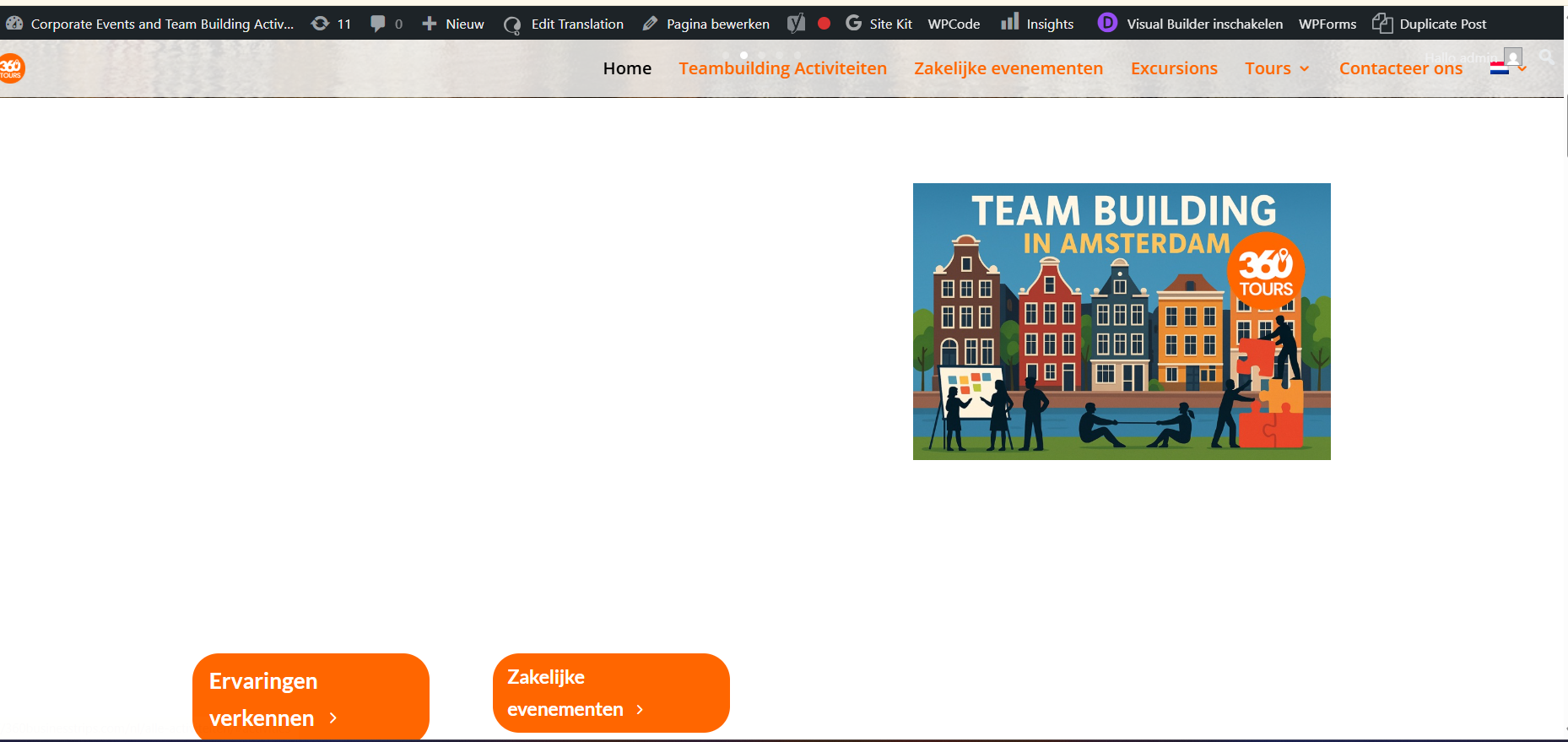
Task: Click the Team Building in Amsterdam image
Action: (1122, 322)
